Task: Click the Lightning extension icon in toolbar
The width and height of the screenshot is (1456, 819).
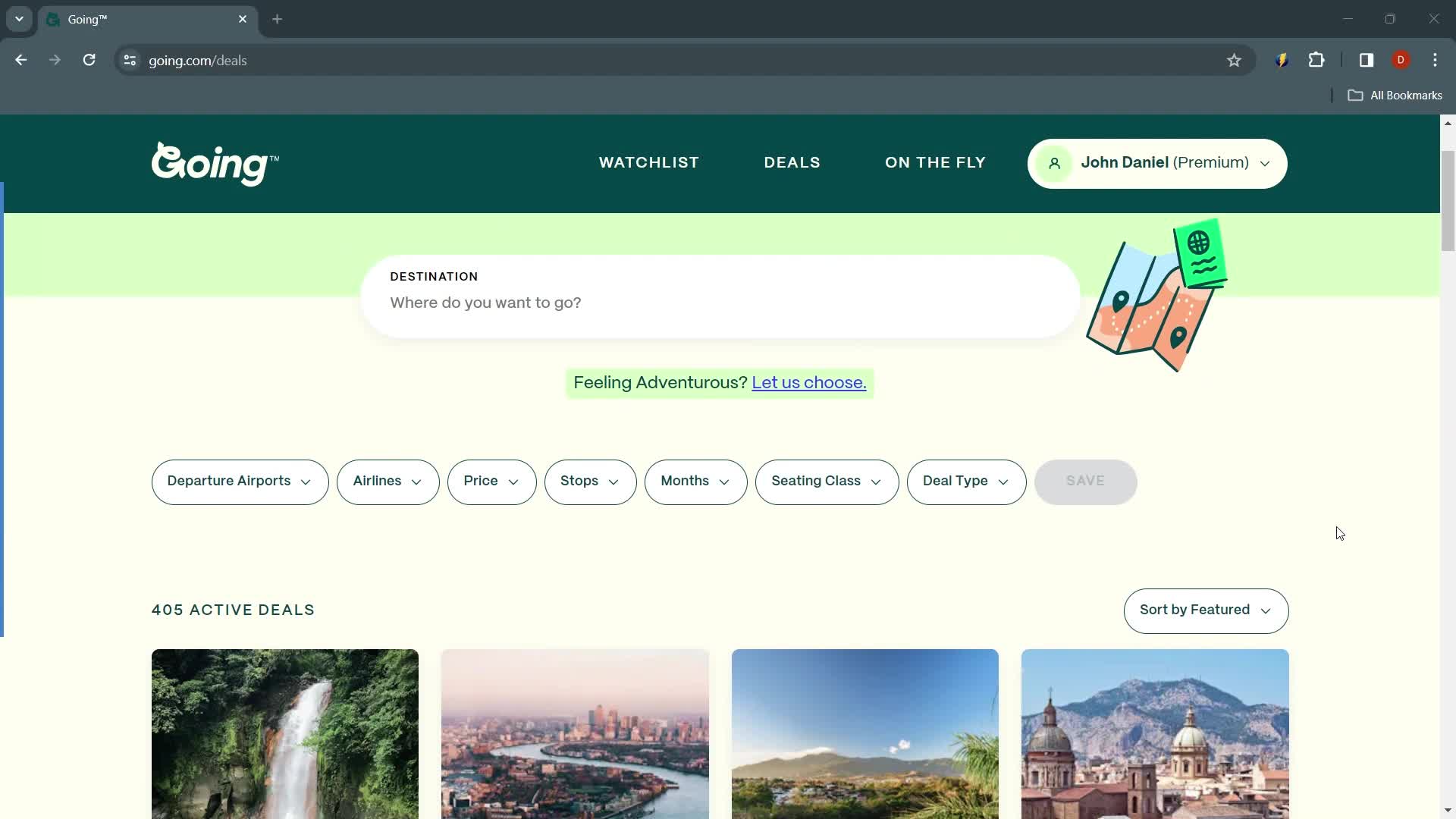Action: click(x=1282, y=60)
